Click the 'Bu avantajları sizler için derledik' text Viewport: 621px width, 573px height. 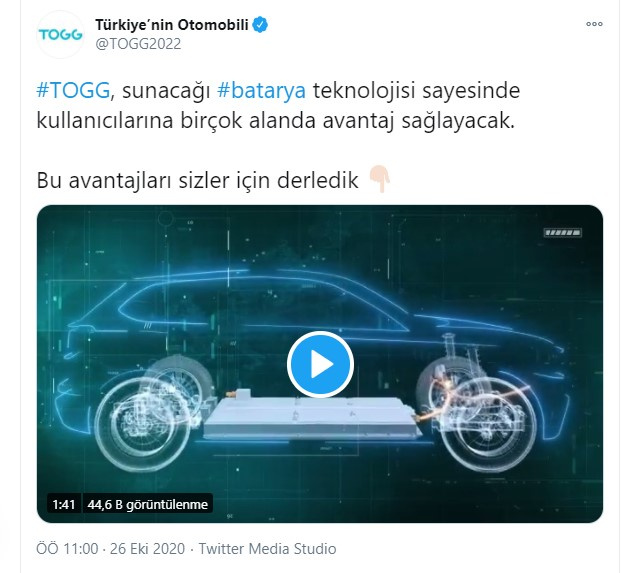click(197, 180)
